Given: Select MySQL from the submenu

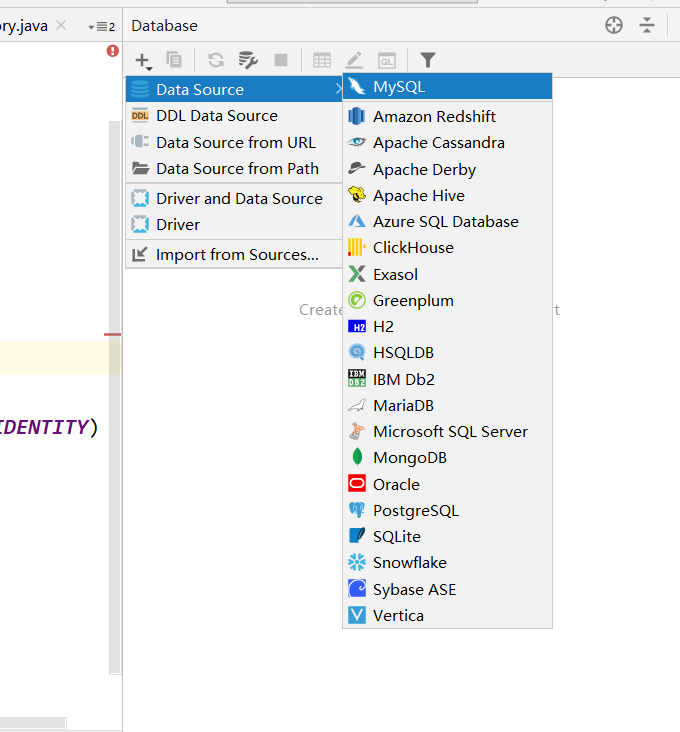Looking at the screenshot, I should 448,86.
